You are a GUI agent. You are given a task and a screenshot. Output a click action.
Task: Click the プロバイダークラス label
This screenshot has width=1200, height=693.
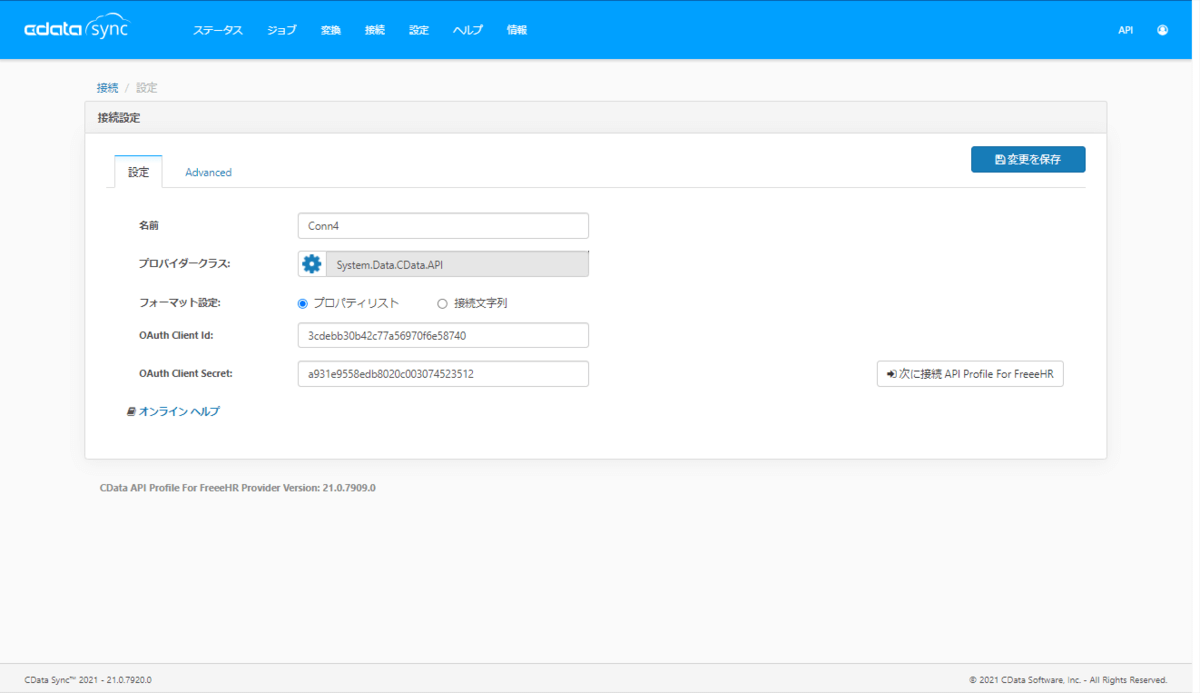184,264
